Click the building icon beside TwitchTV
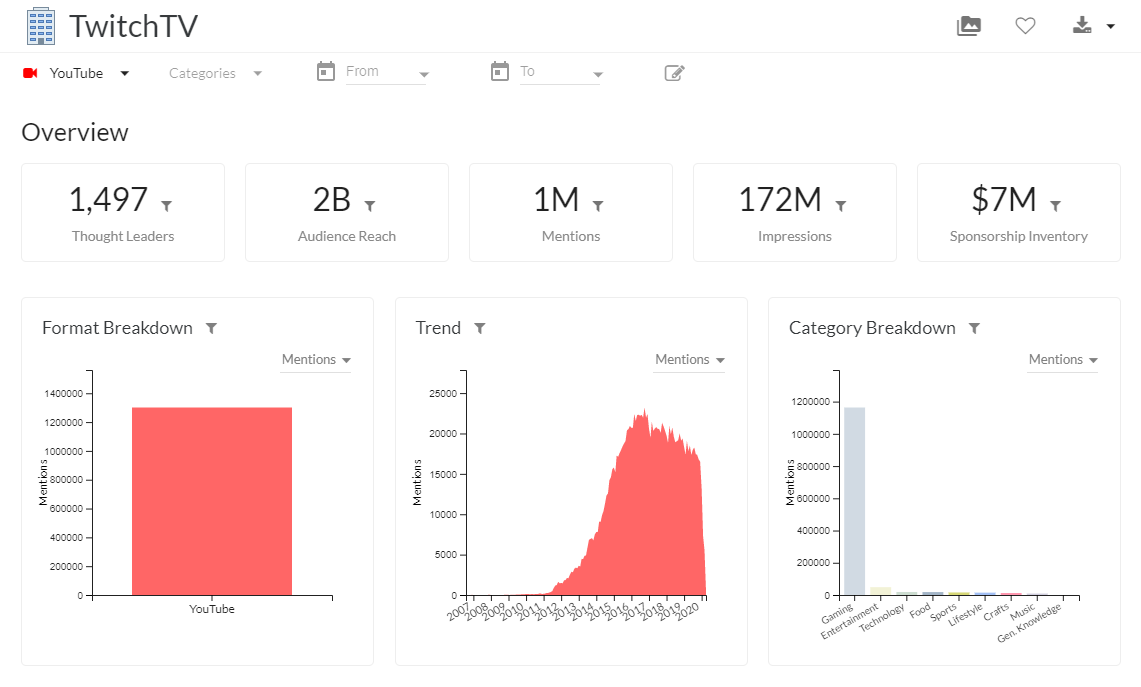Viewport: 1141px width, 687px height. click(41, 26)
